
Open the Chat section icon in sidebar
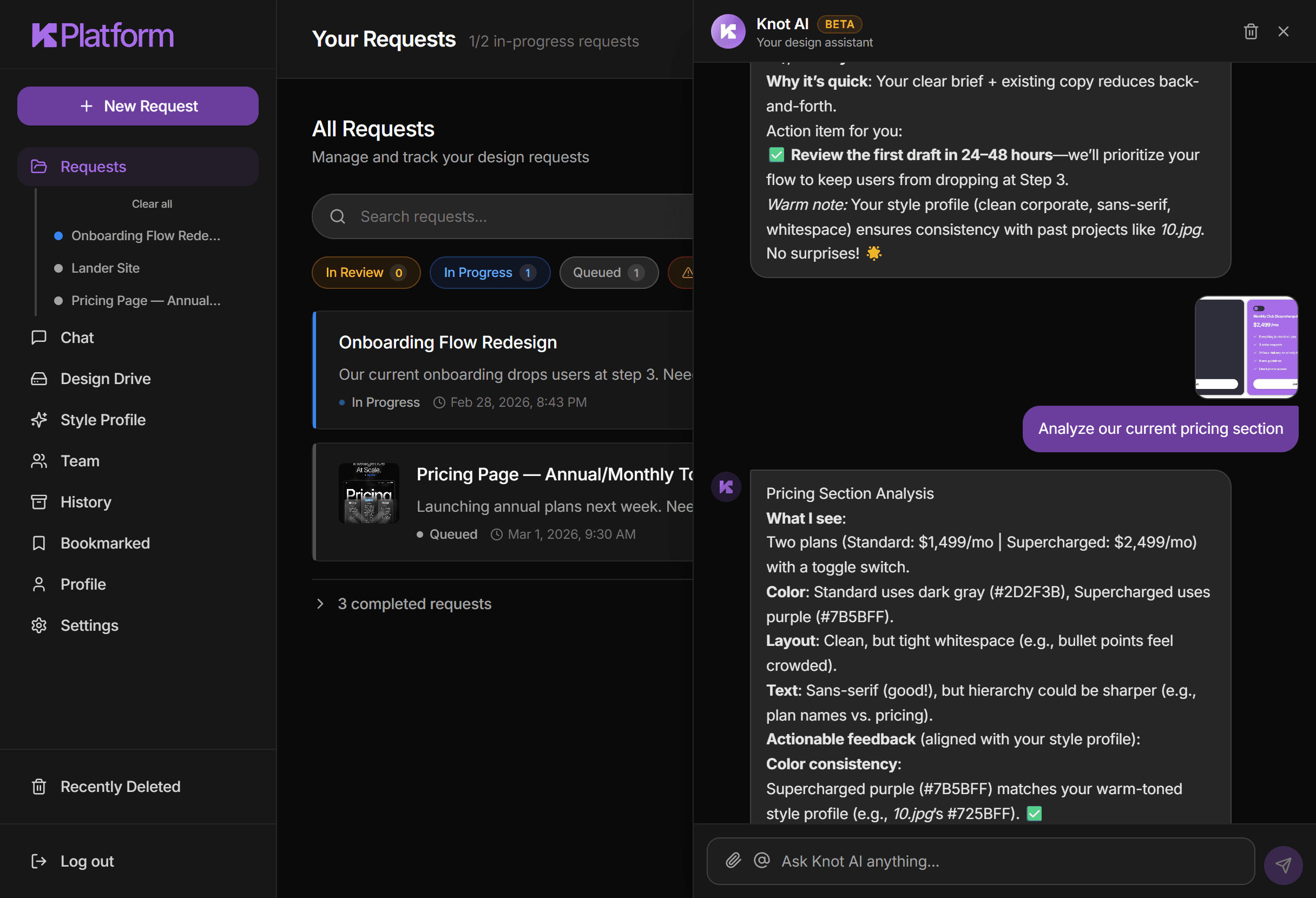pyautogui.click(x=38, y=338)
